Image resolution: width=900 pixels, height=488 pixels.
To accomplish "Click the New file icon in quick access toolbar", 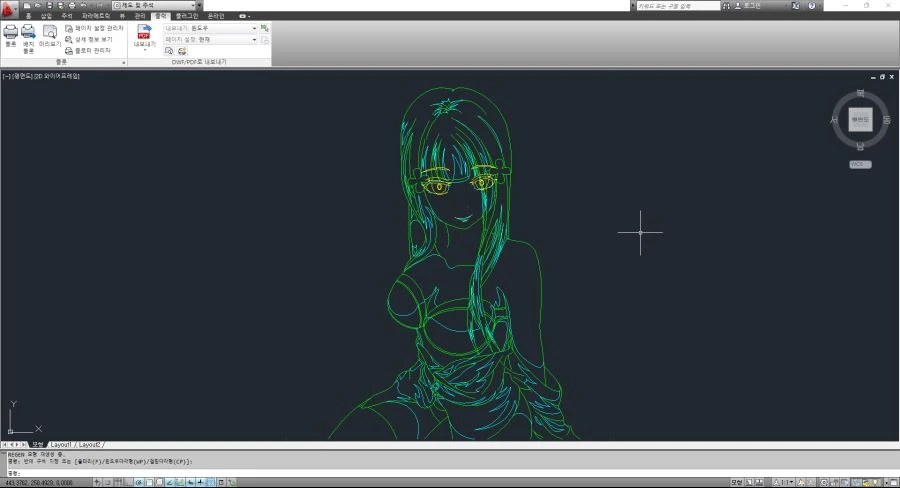I will [x=27, y=5].
